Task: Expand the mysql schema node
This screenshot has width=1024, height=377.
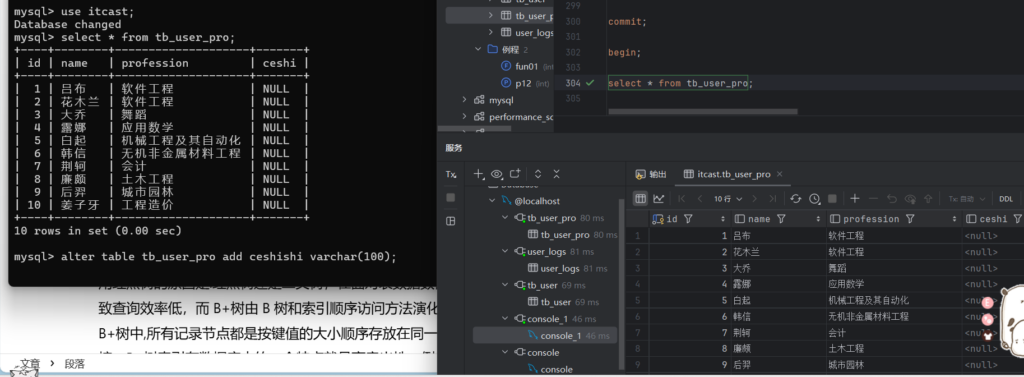Action: [464, 100]
